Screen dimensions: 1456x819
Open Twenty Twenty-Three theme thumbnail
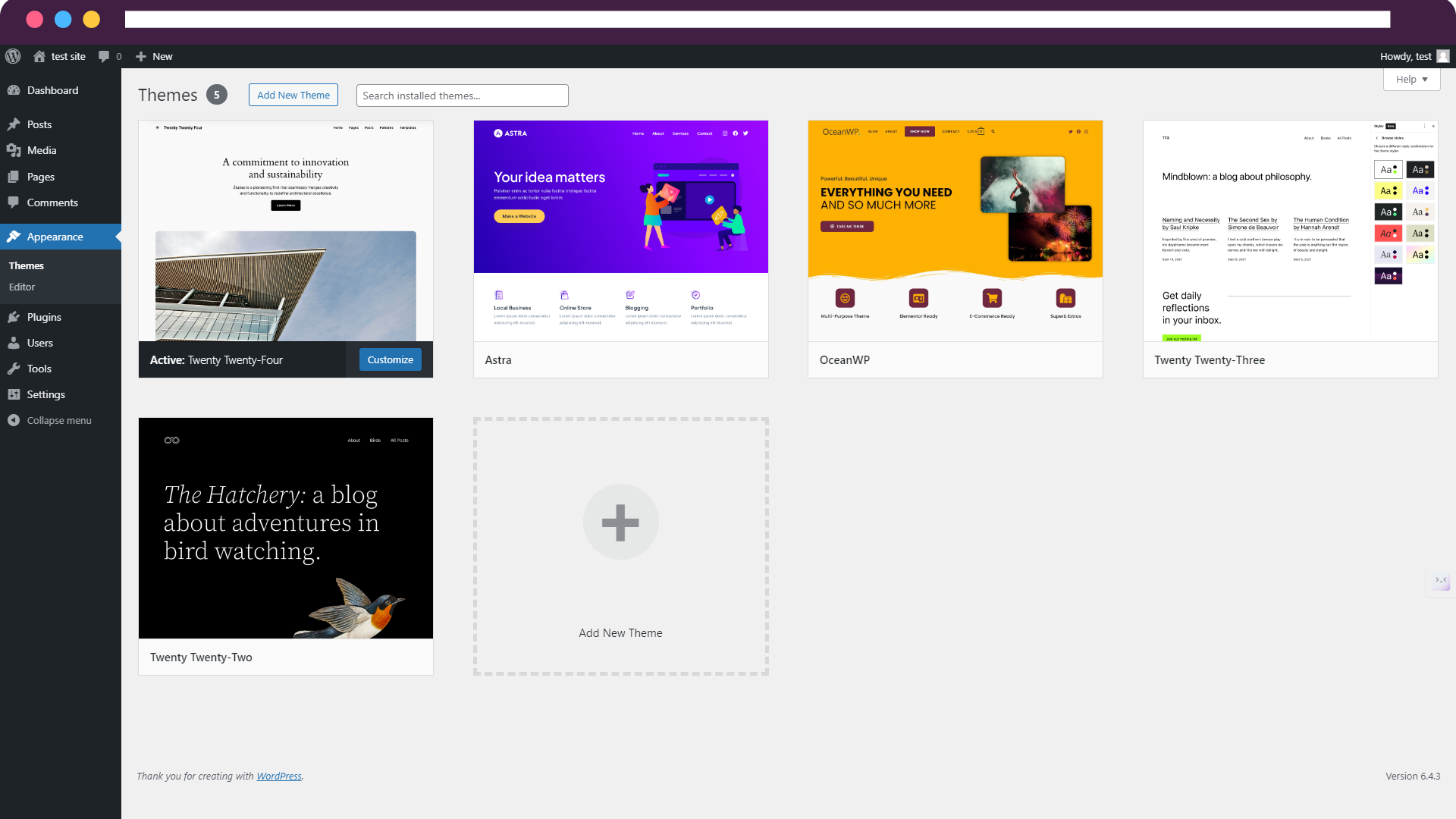pyautogui.click(x=1291, y=231)
